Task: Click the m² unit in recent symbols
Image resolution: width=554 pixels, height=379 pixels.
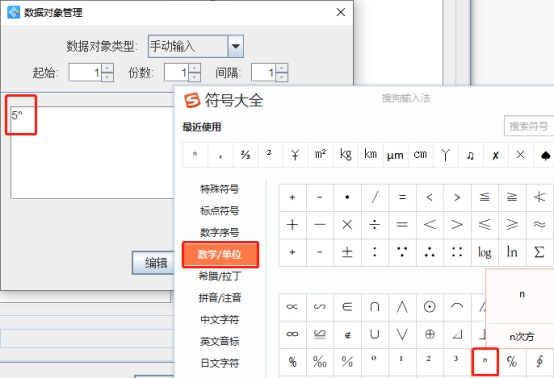Action: coord(320,155)
